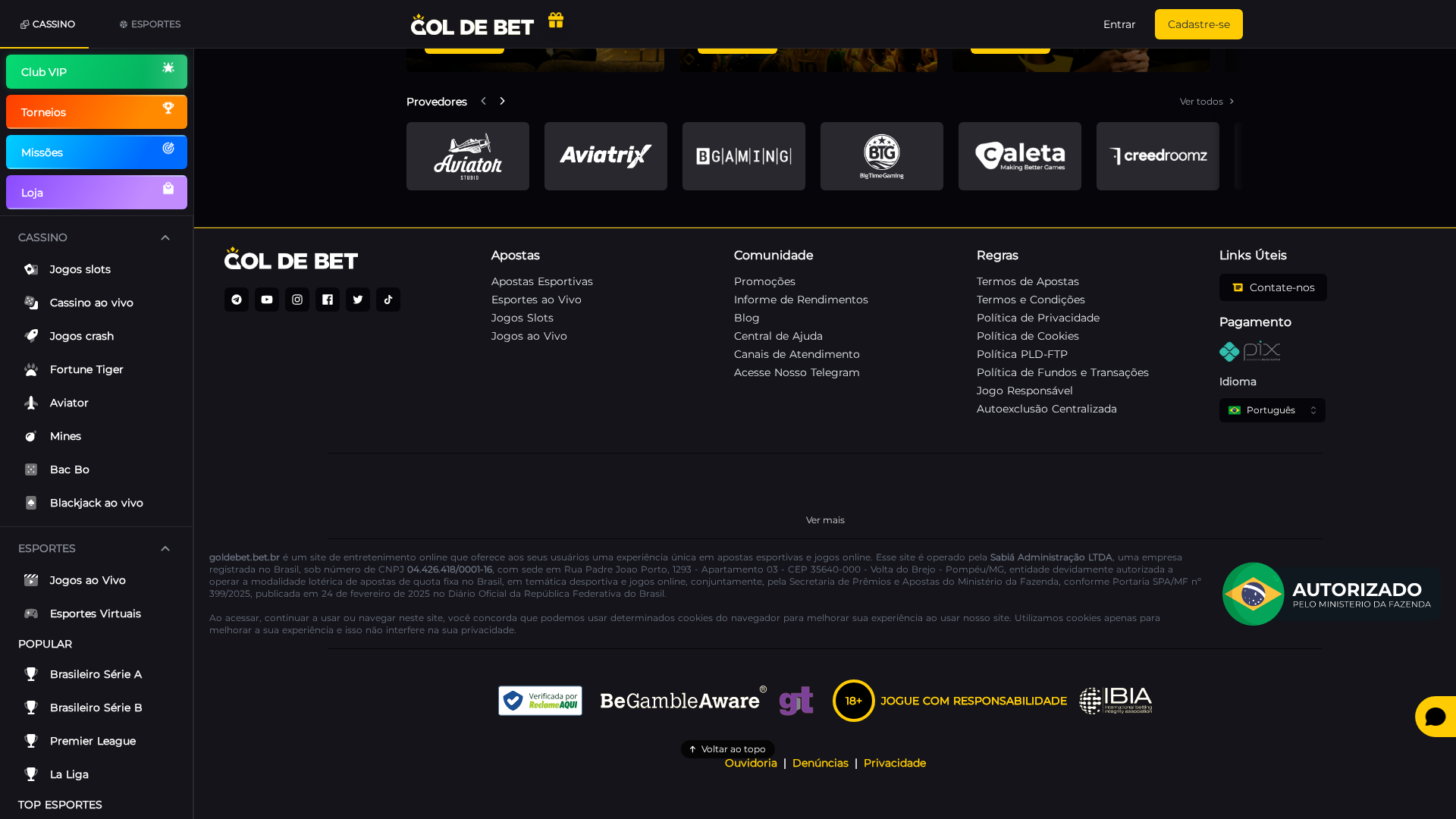Screen dimensions: 1456x819
Task: Click the Cadastre-se sign-up button
Action: click(1199, 24)
